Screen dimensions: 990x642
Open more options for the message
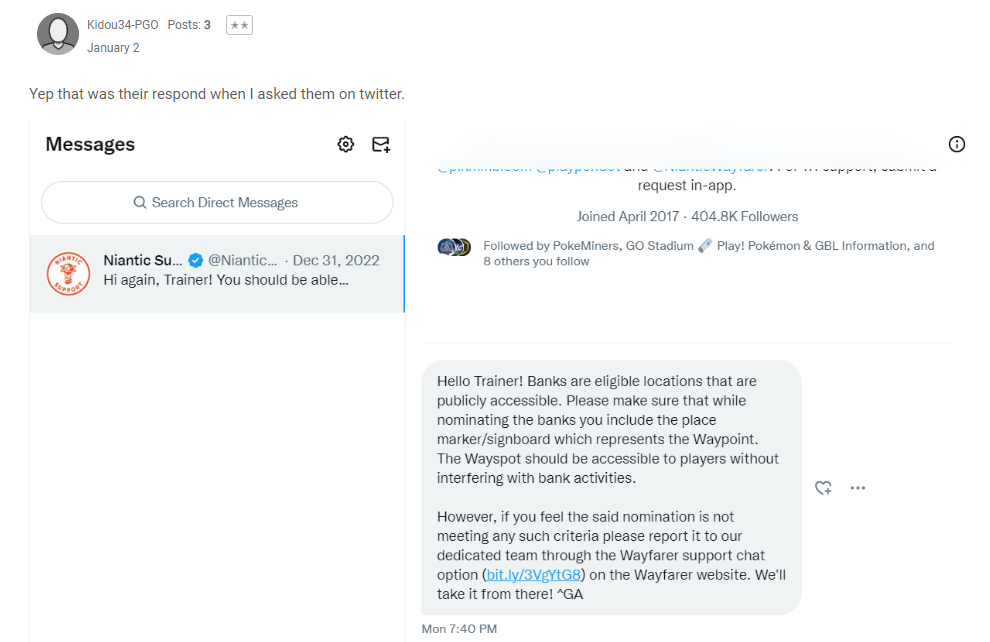pyautogui.click(x=857, y=488)
